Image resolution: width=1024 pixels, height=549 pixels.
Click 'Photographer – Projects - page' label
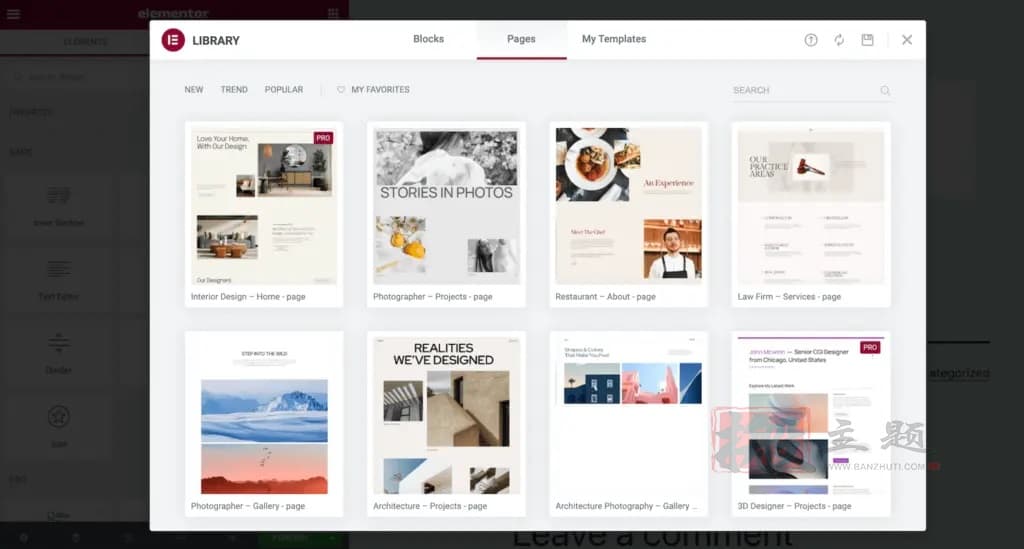coord(432,296)
